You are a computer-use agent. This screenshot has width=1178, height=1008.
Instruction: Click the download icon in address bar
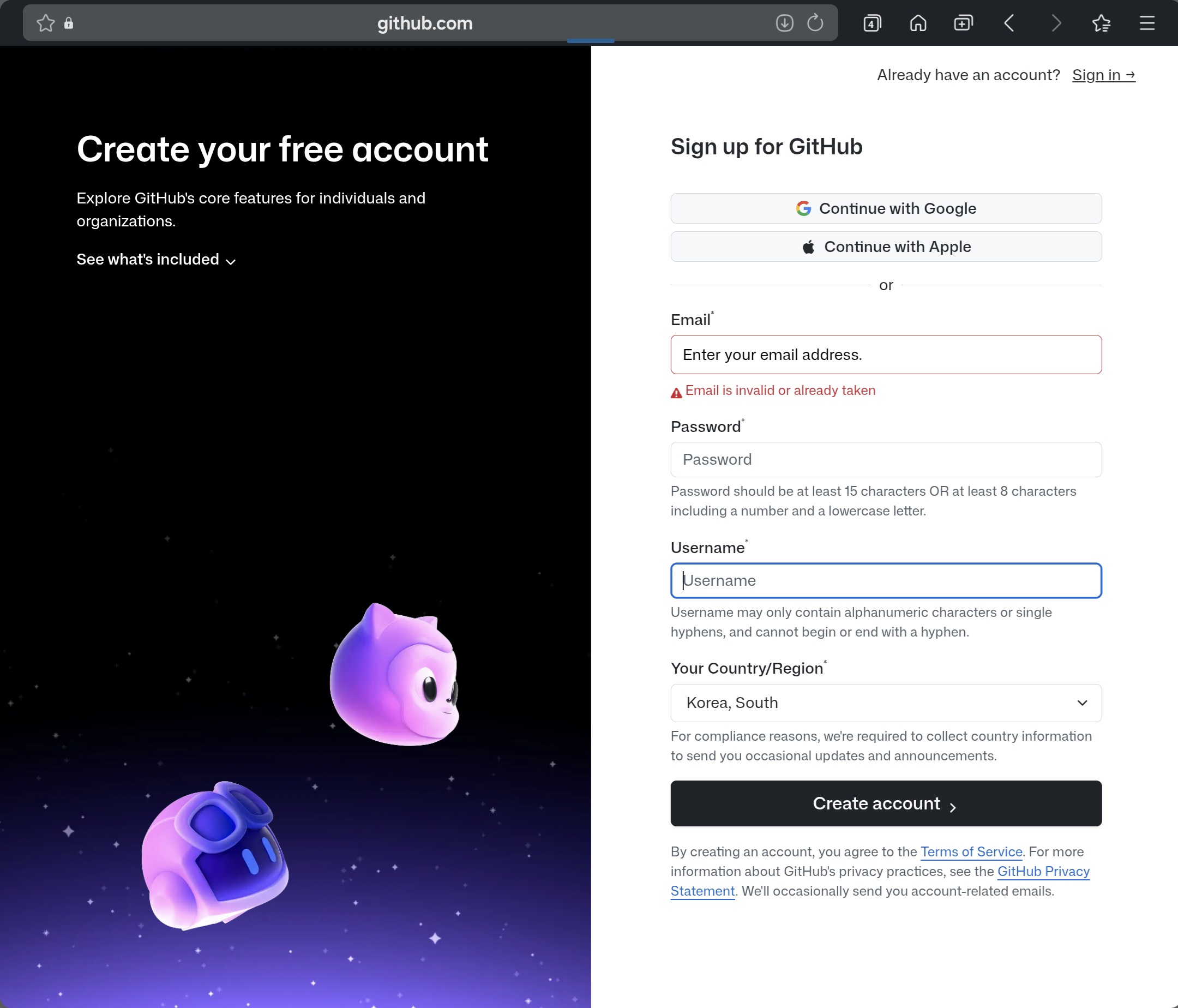tap(784, 23)
